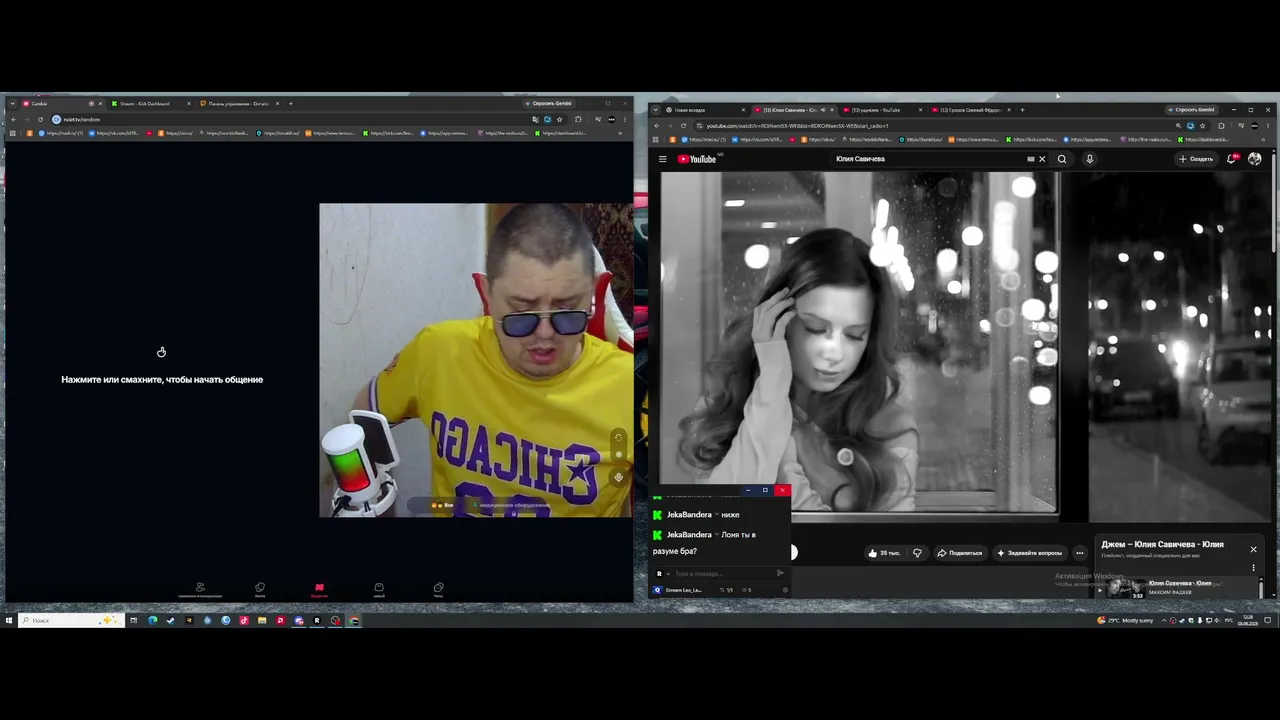Open a new tab in rulet.tv browser
The height and width of the screenshot is (720, 1280).
tap(291, 103)
